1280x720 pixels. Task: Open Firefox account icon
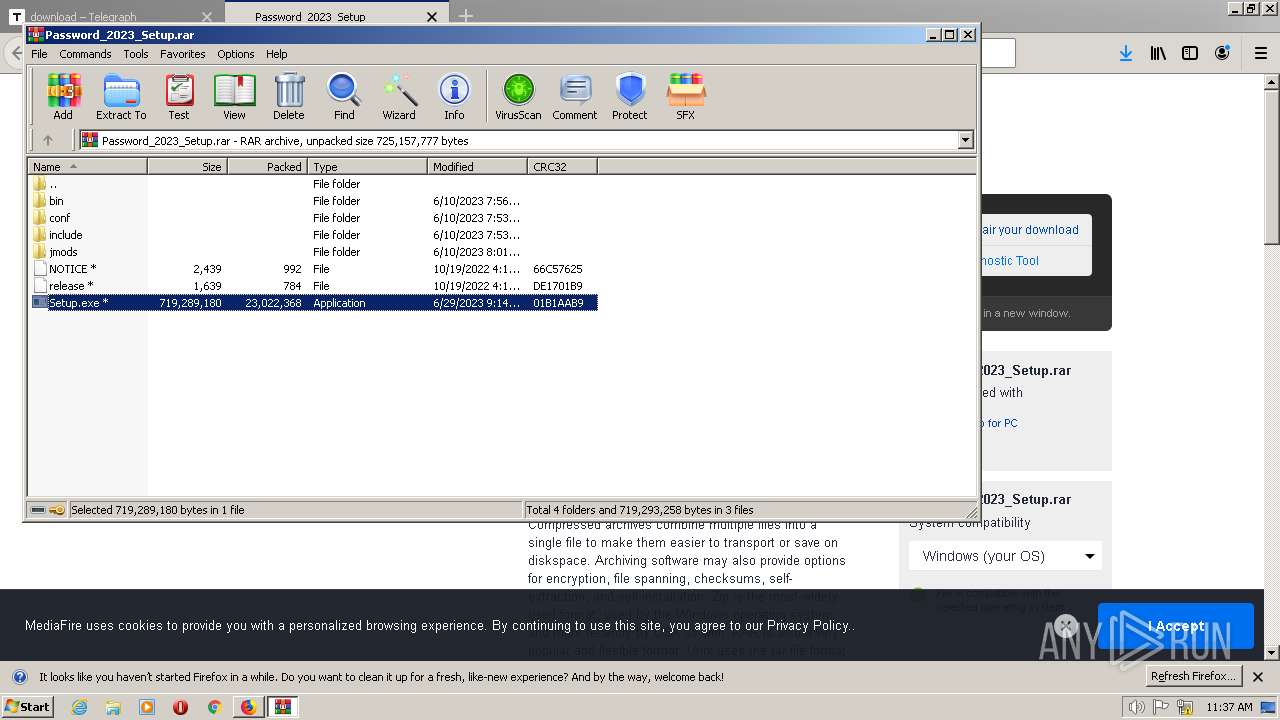point(1222,54)
